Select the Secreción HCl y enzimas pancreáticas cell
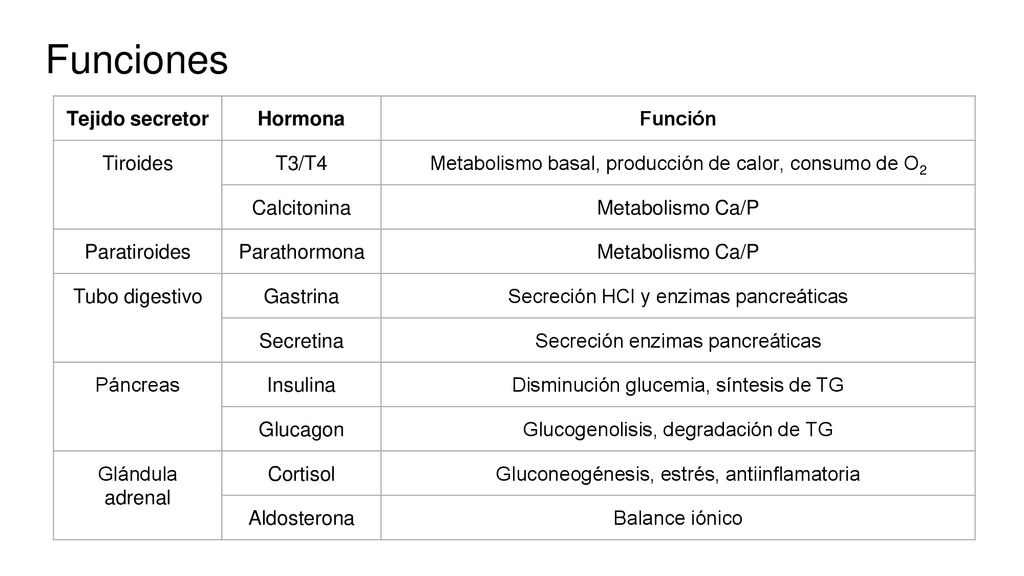 coord(678,296)
